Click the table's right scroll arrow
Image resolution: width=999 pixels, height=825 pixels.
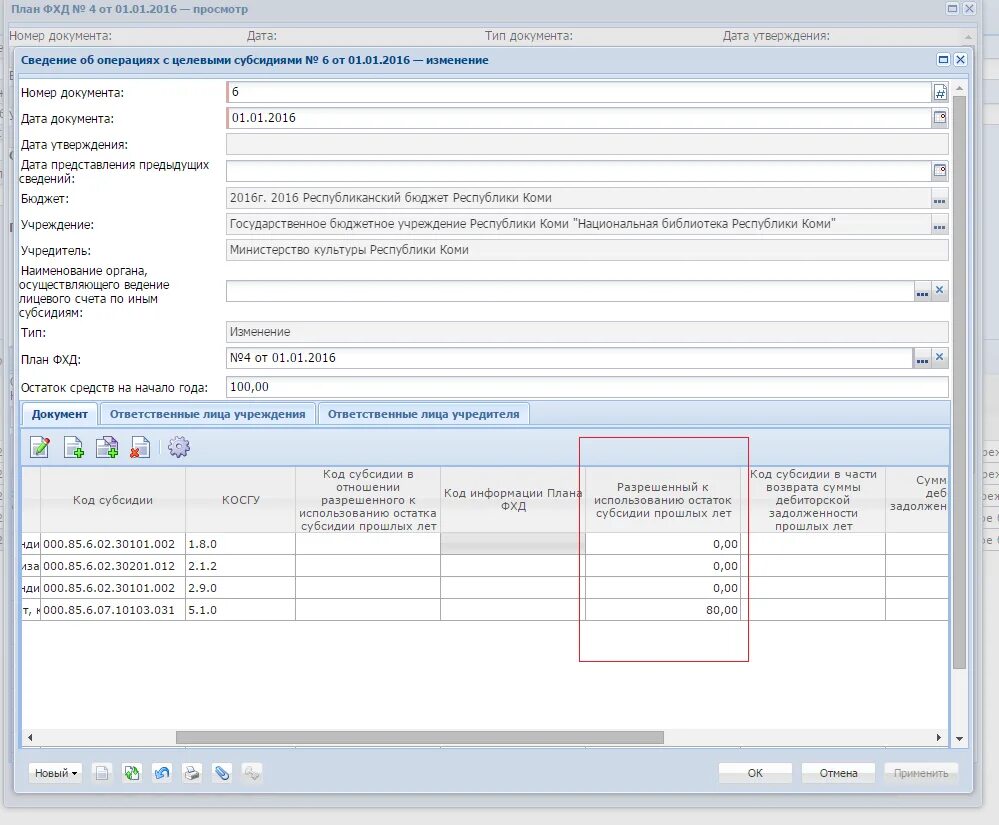coord(938,737)
